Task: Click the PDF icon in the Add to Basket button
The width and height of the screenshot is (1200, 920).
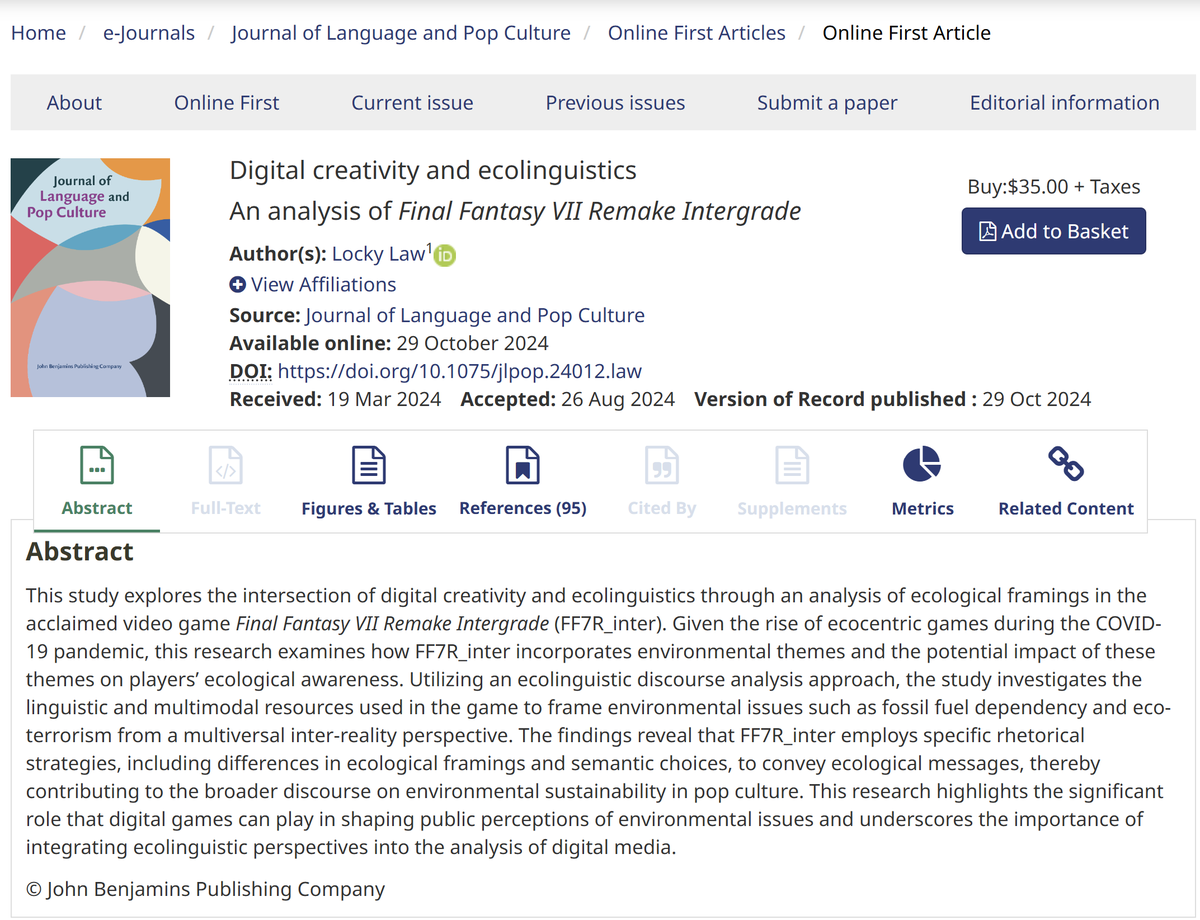Action: pyautogui.click(x=987, y=232)
